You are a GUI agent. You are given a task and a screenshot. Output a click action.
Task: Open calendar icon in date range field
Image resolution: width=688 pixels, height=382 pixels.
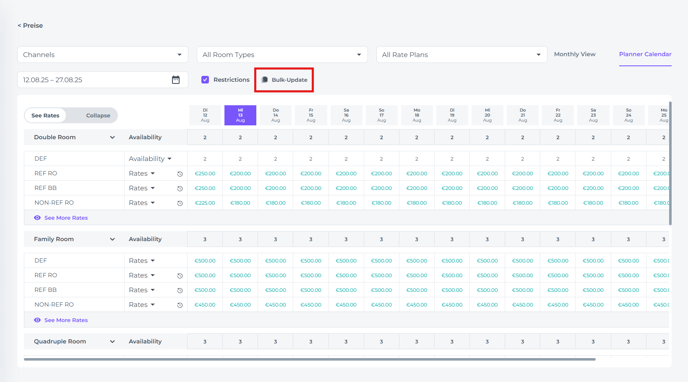pos(176,80)
